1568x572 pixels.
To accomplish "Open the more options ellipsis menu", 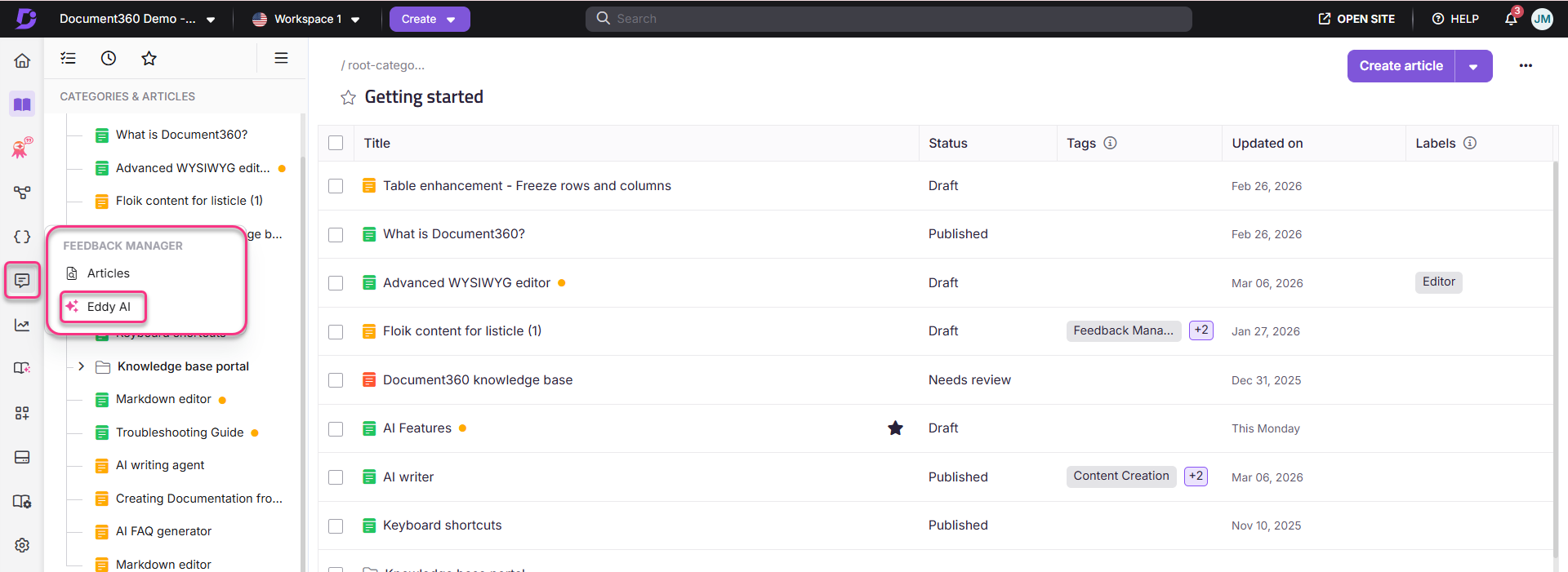I will point(1526,65).
